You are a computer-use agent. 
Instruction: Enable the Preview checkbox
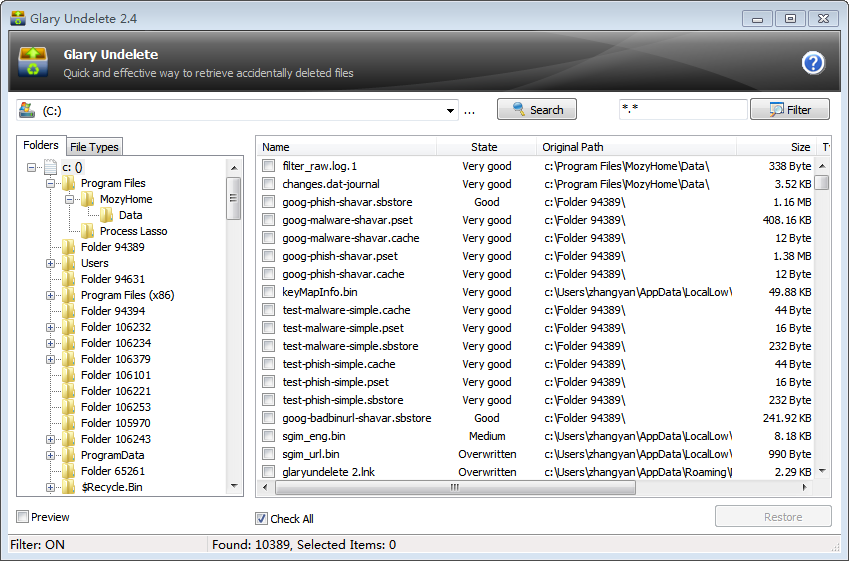[x=23, y=517]
